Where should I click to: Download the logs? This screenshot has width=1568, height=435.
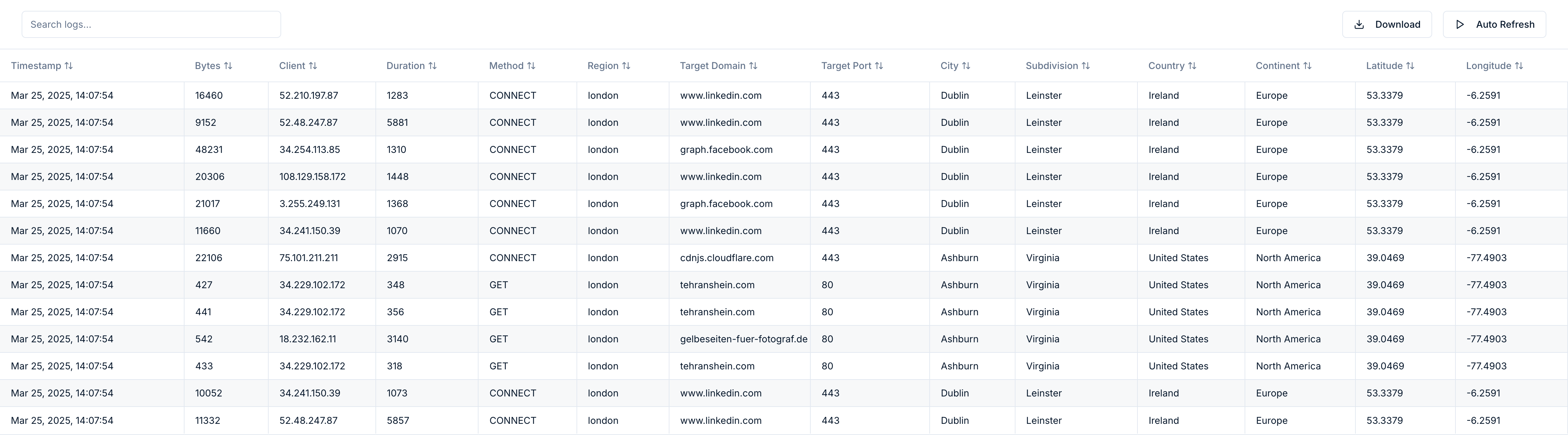click(x=1387, y=24)
